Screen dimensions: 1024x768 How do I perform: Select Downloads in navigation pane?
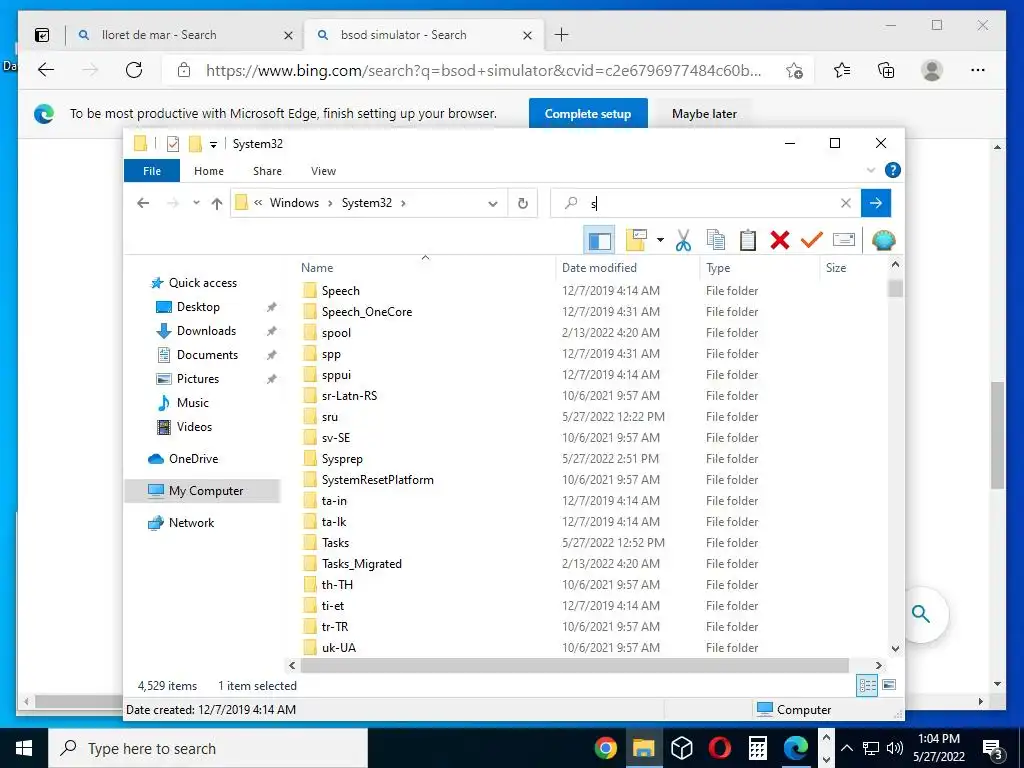[x=206, y=331]
